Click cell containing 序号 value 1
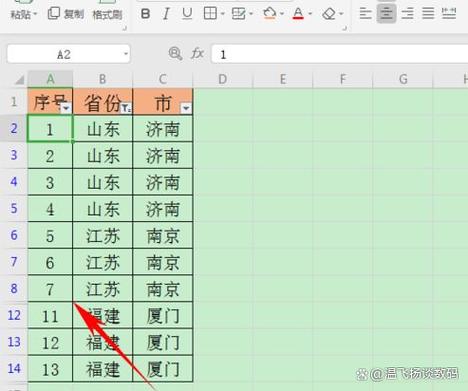The image size is (468, 391). pos(50,129)
